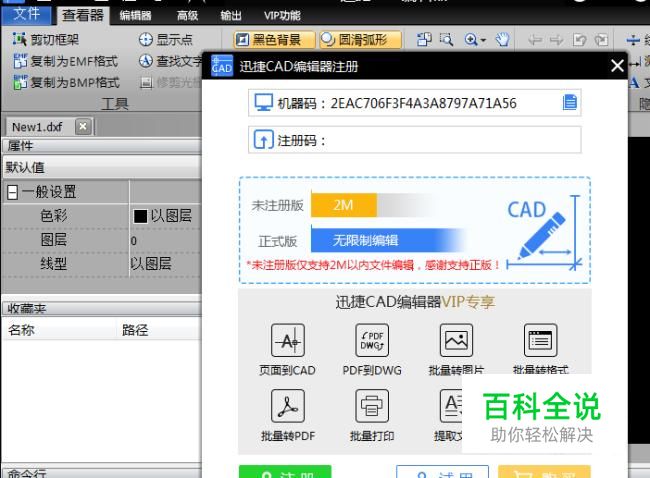Image resolution: width=650 pixels, height=478 pixels.
Task: Open the VIP功能 tab
Action: click(282, 16)
